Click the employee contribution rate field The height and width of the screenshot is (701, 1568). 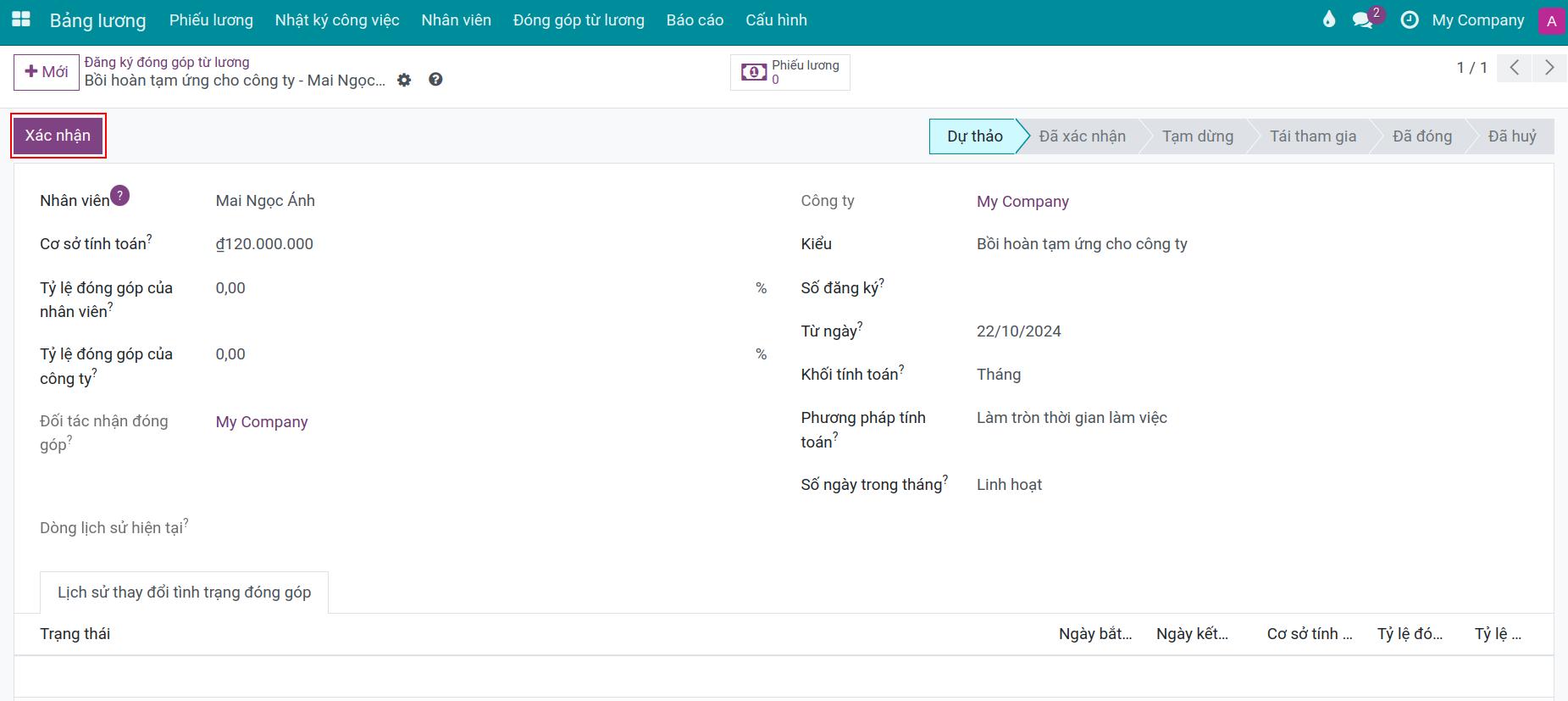coord(482,288)
